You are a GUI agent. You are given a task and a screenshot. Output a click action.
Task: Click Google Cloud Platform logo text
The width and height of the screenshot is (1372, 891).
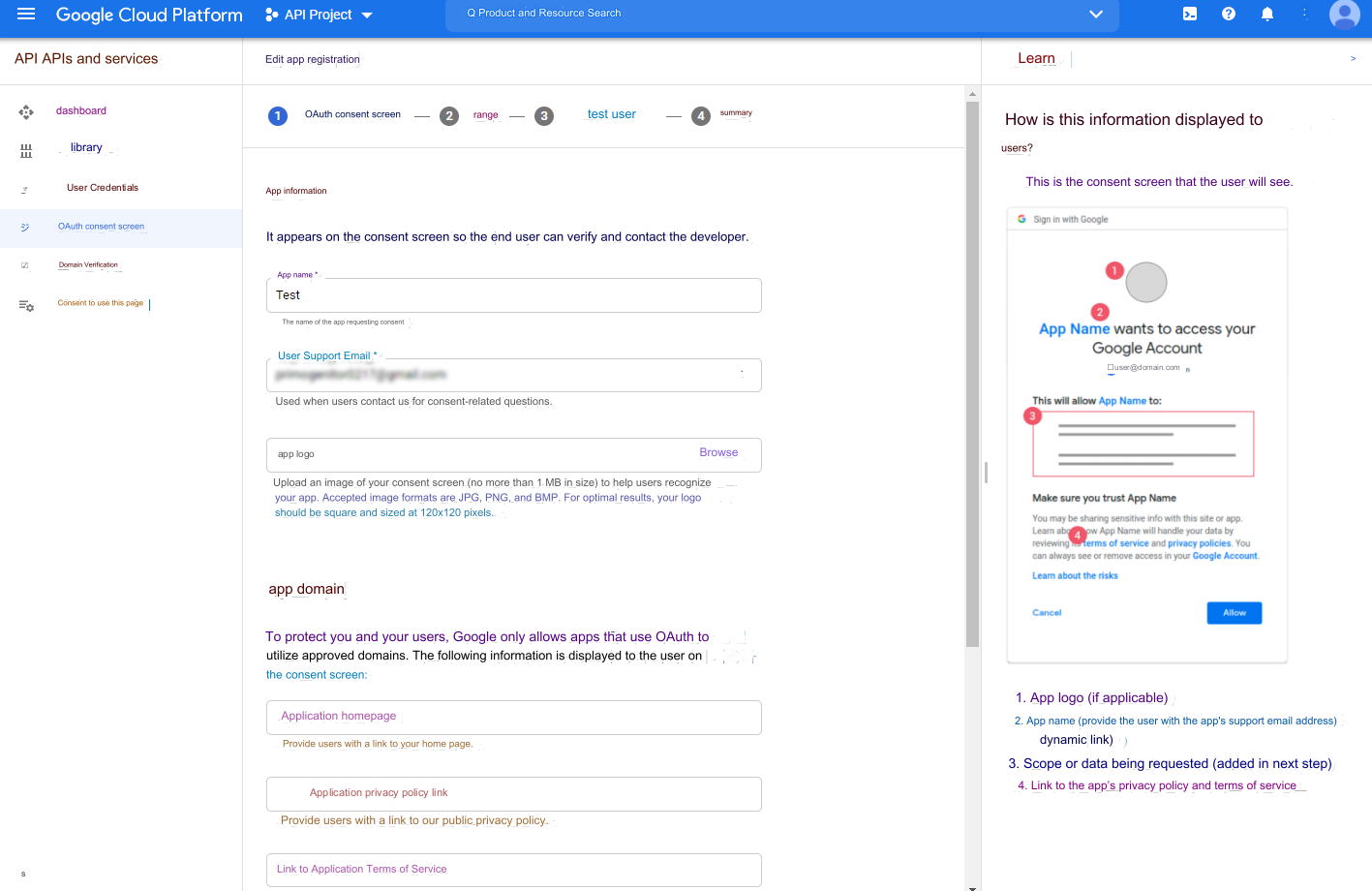point(149,15)
